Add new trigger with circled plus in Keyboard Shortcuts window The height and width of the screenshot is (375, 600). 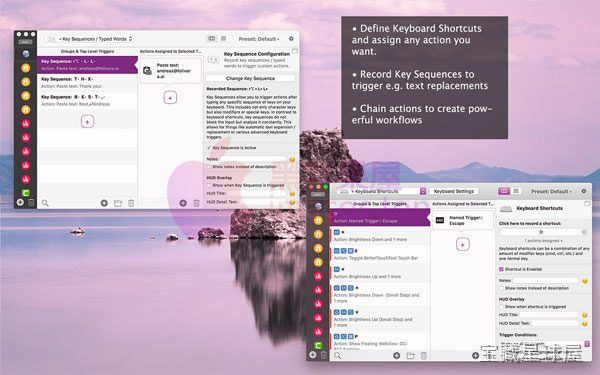(x=397, y=355)
